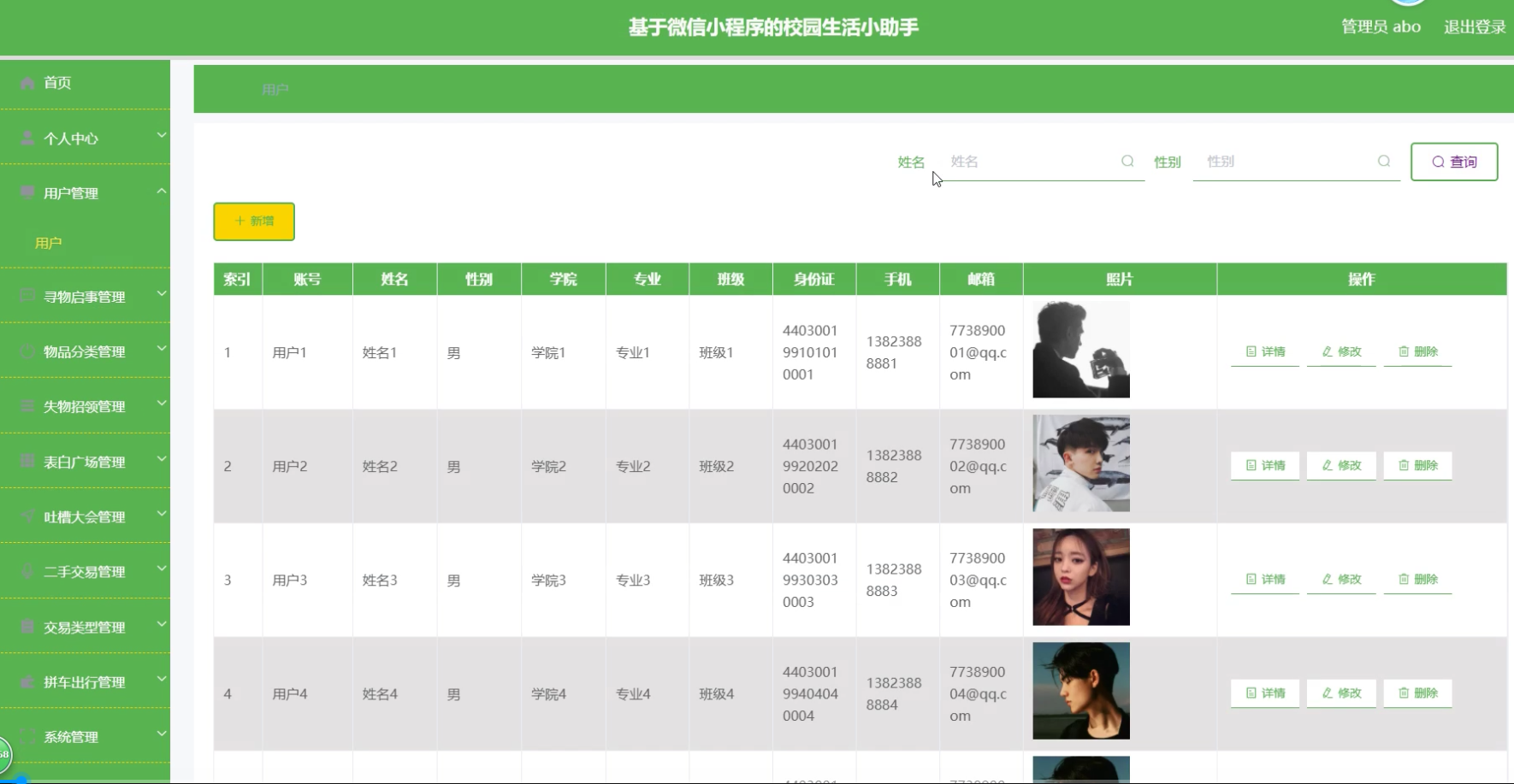Open the 用户 submenu item
The height and width of the screenshot is (784, 1514).
pyautogui.click(x=49, y=243)
